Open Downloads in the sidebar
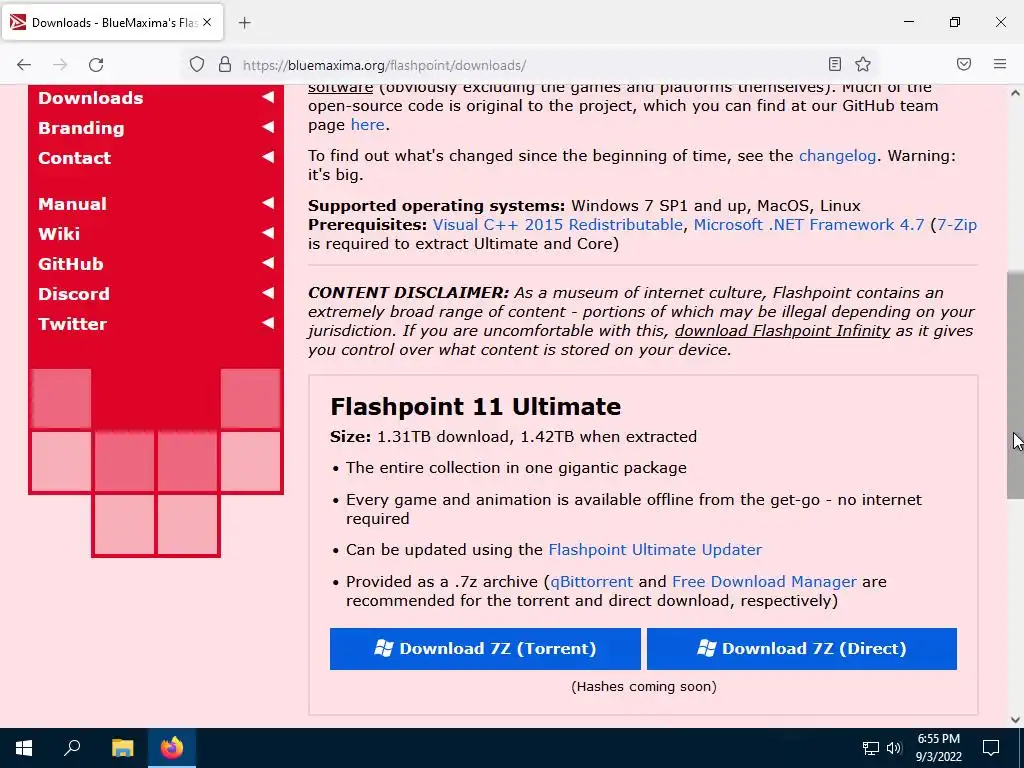Screen dimensions: 1024x768 tap(91, 98)
